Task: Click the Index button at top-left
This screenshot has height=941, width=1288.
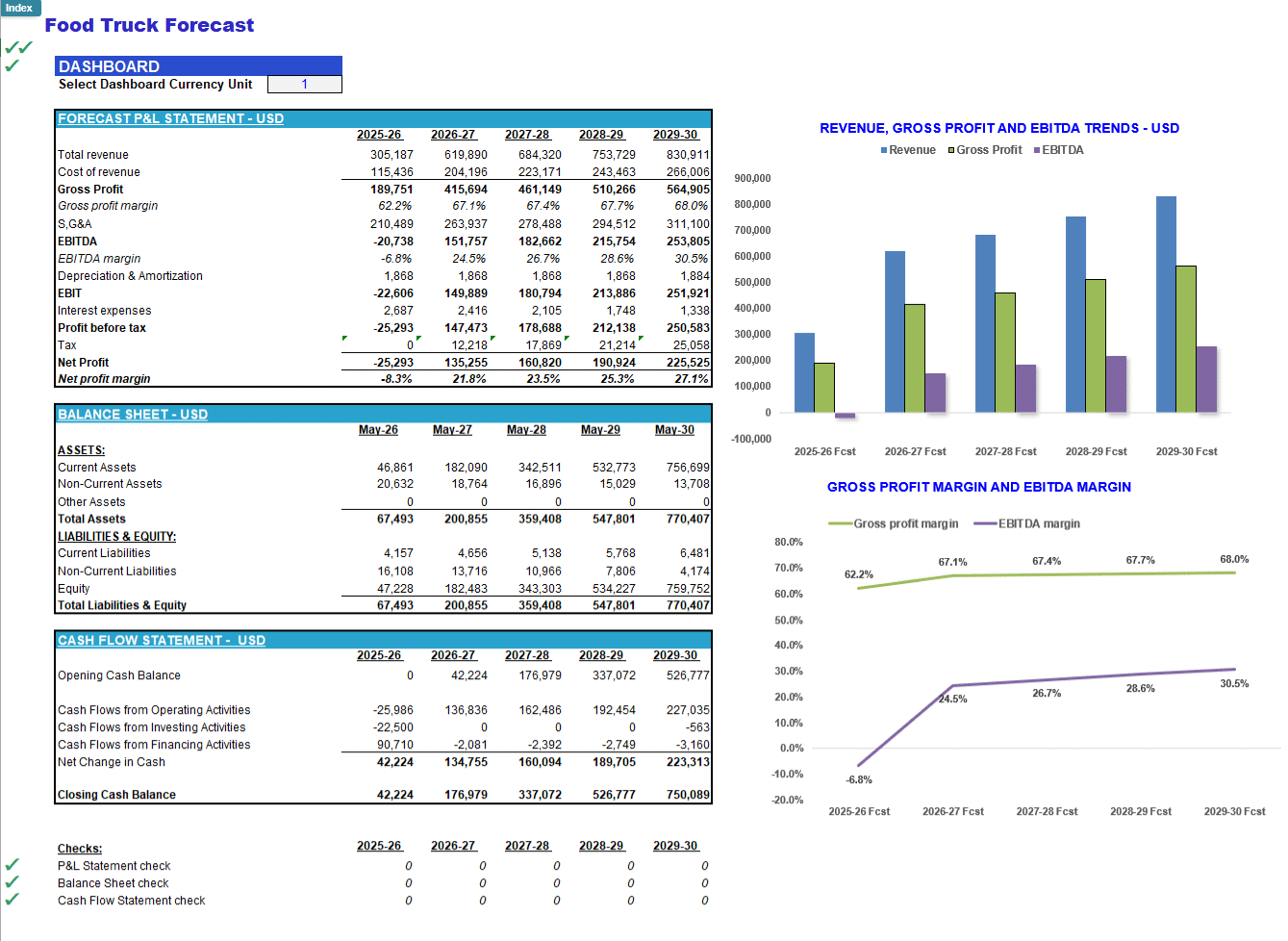Action: click(x=20, y=8)
